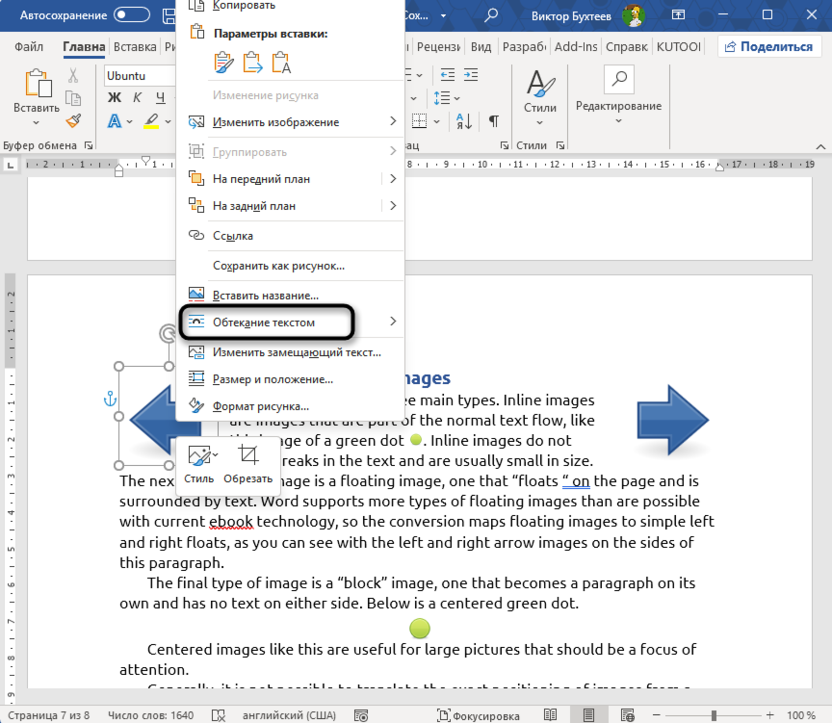Open the Вид ribbon tab
The width and height of the screenshot is (832, 723).
tap(481, 47)
